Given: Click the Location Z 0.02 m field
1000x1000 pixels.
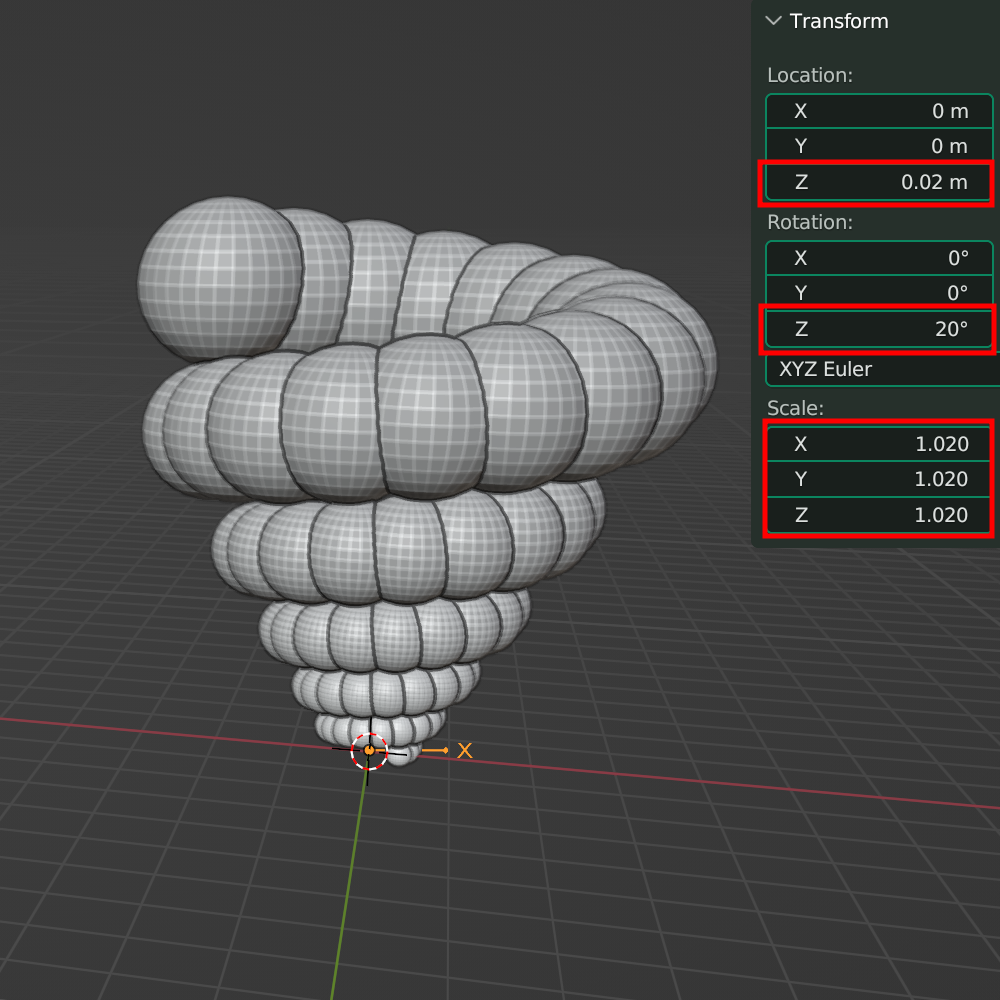Looking at the screenshot, I should point(879,182).
